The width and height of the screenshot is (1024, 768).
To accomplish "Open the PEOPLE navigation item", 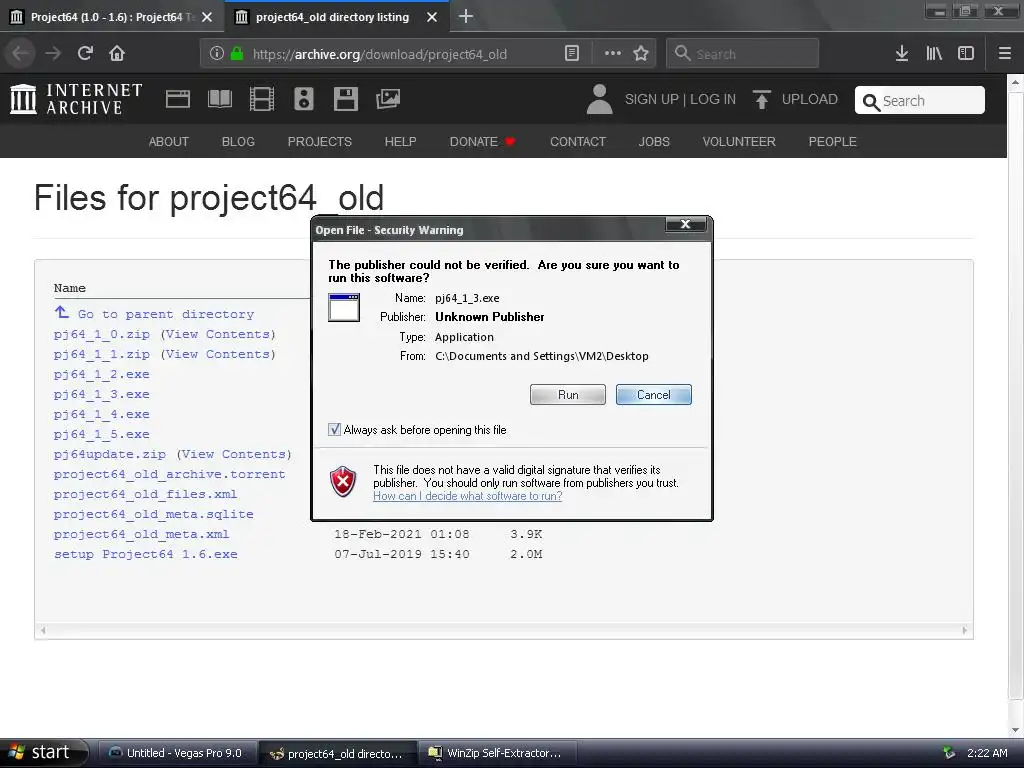I will [x=832, y=142].
